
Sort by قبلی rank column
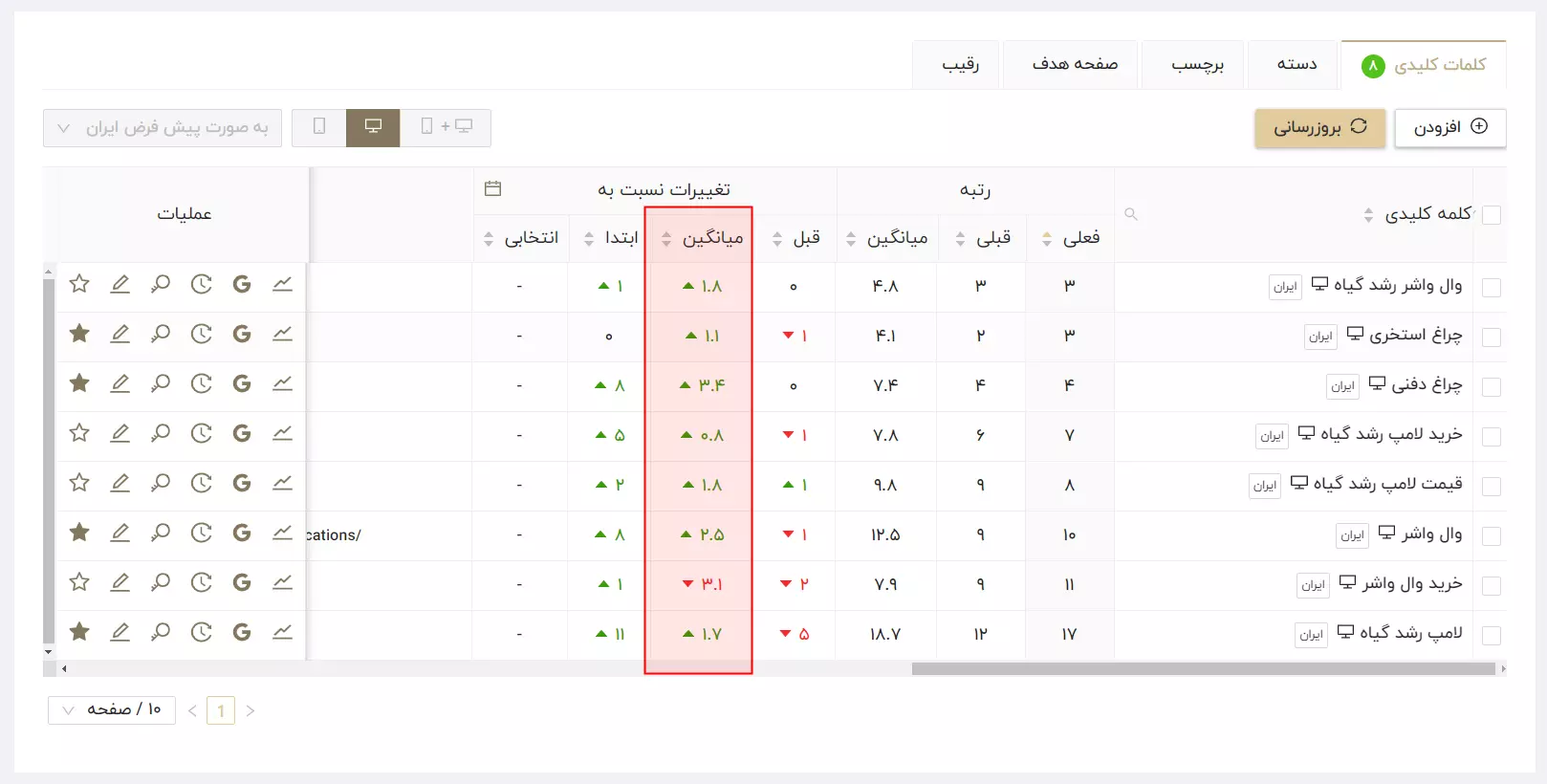coord(960,238)
